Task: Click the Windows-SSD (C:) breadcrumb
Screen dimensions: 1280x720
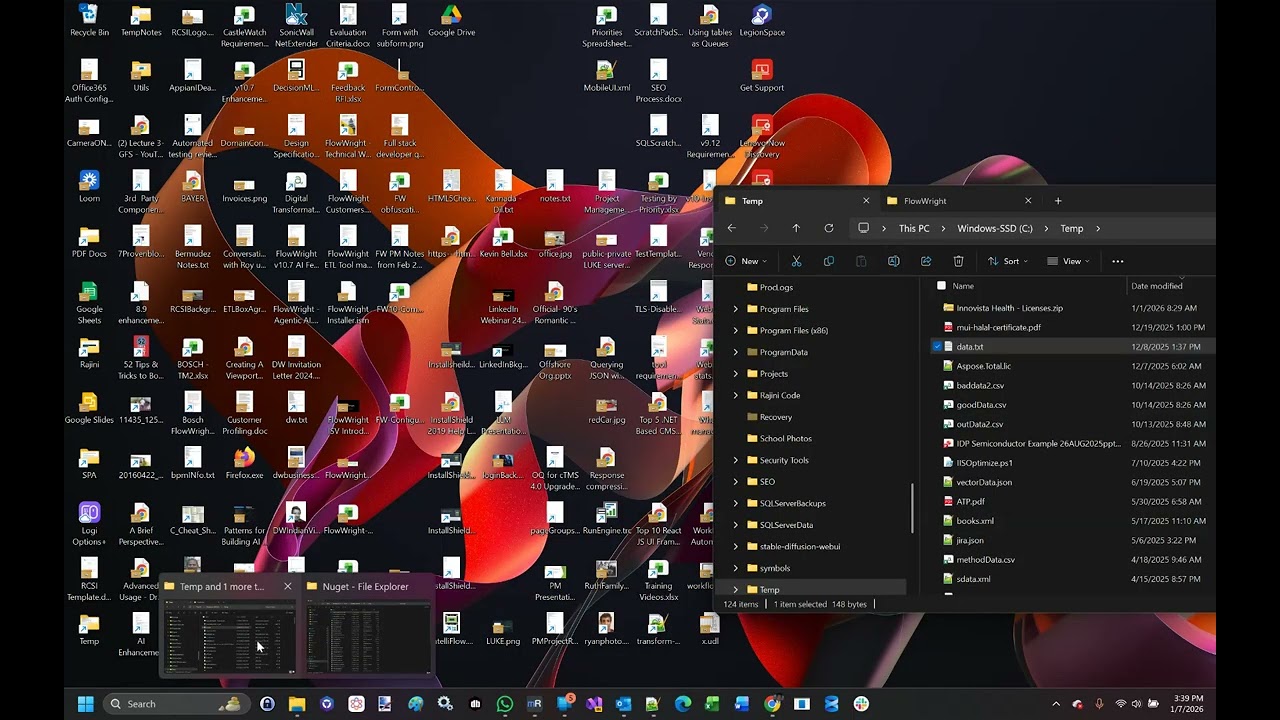Action: coord(995,228)
